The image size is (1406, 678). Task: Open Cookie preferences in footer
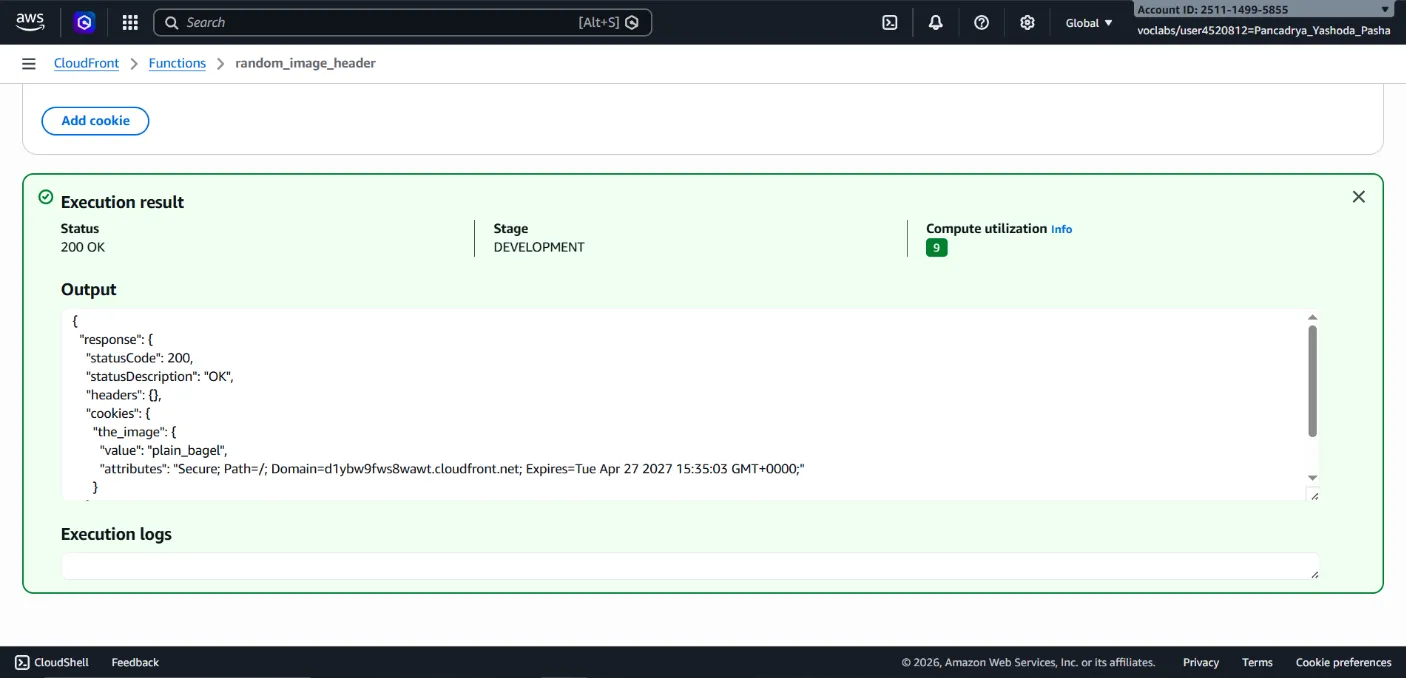pos(1343,662)
